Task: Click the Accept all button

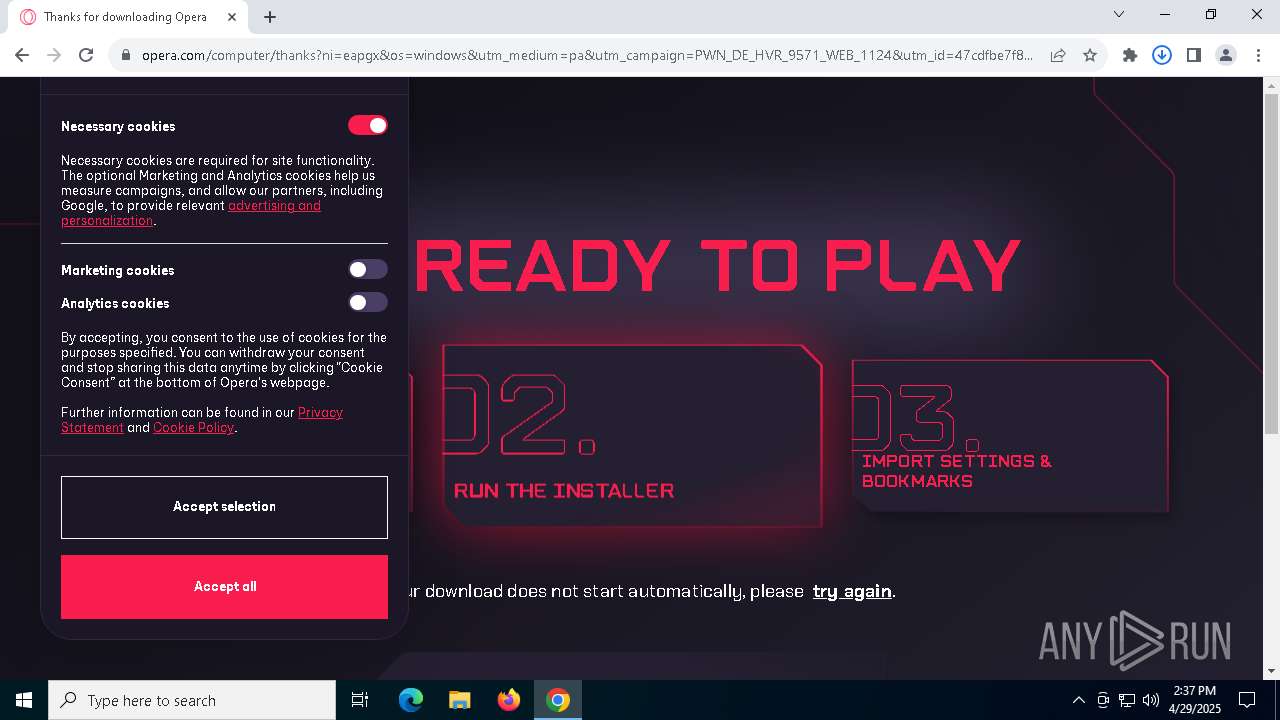Action: [x=224, y=587]
